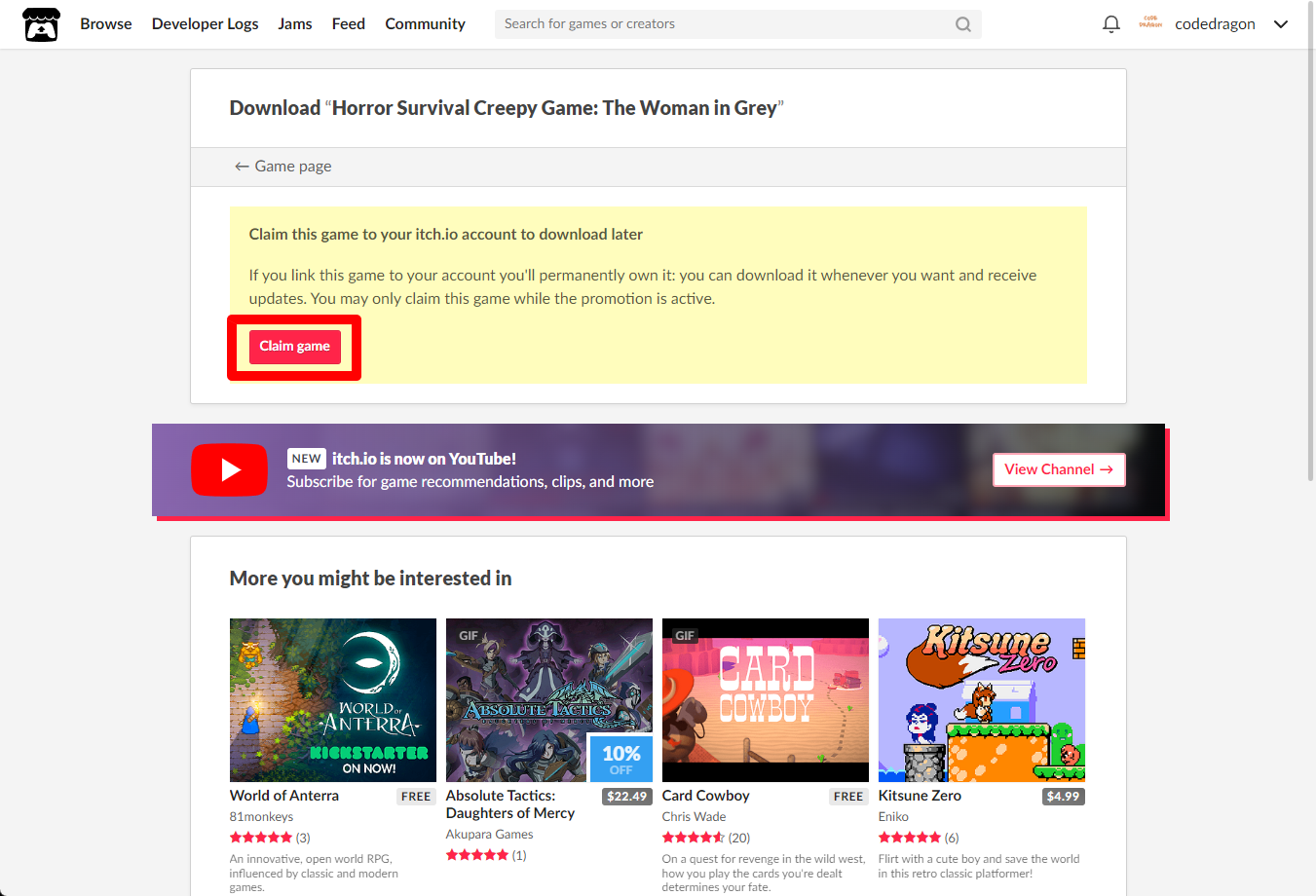This screenshot has height=896, width=1316.
Task: Click Card Cowboy title link
Action: (x=706, y=796)
